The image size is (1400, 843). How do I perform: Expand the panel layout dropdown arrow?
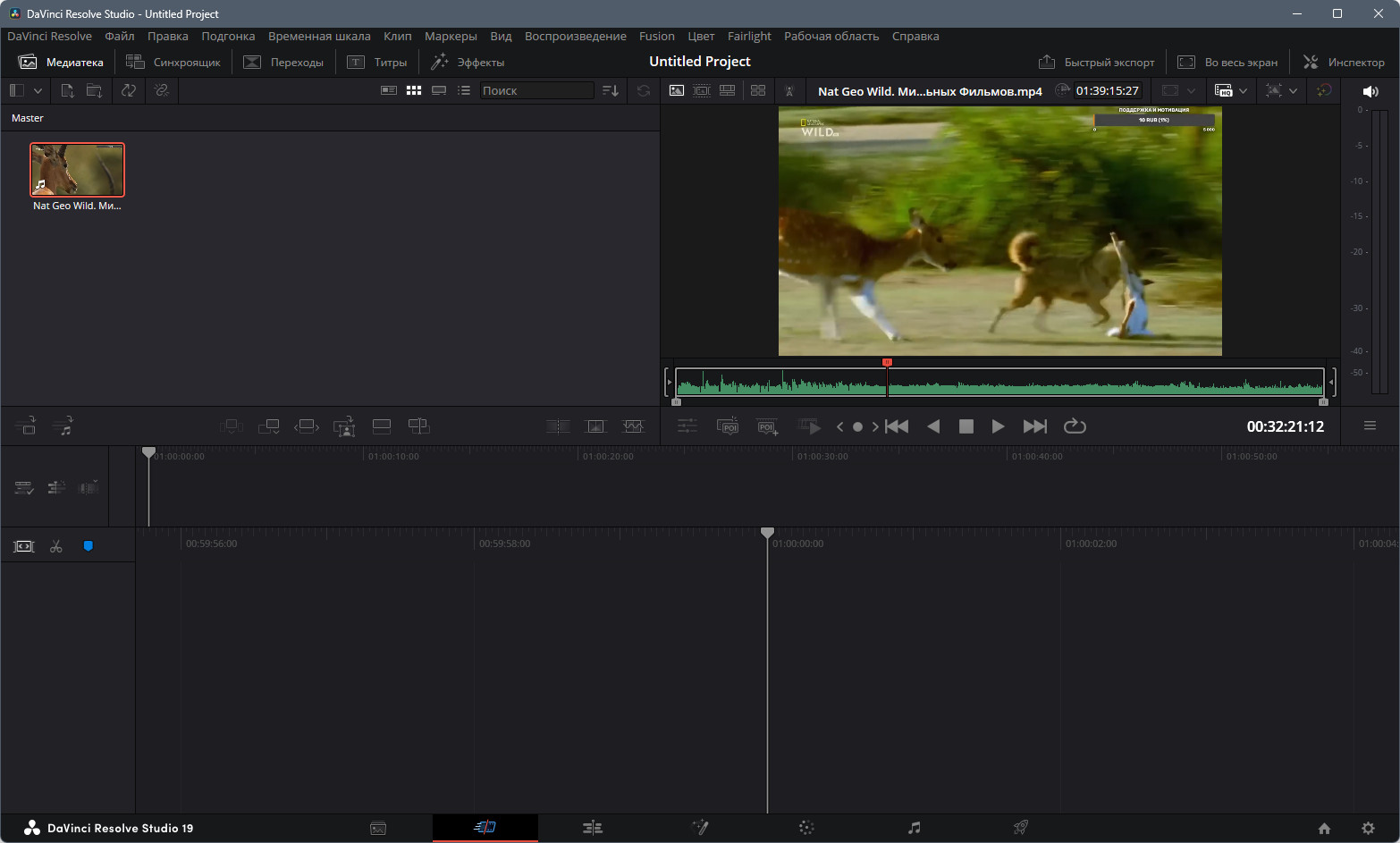(x=38, y=90)
